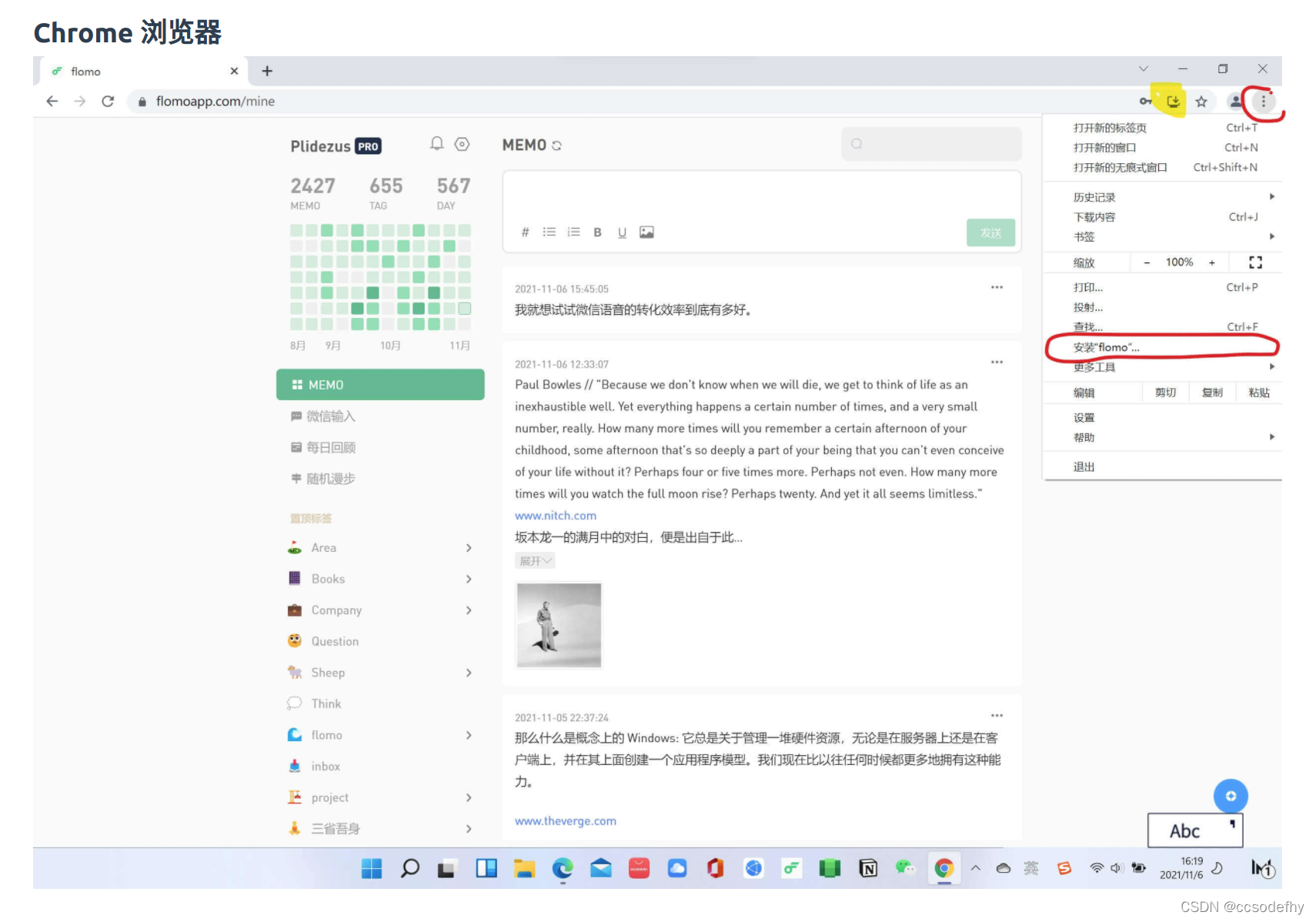Viewport: 1316px width, 922px height.
Task: Open 设置 in Chrome menu
Action: tap(1162, 417)
